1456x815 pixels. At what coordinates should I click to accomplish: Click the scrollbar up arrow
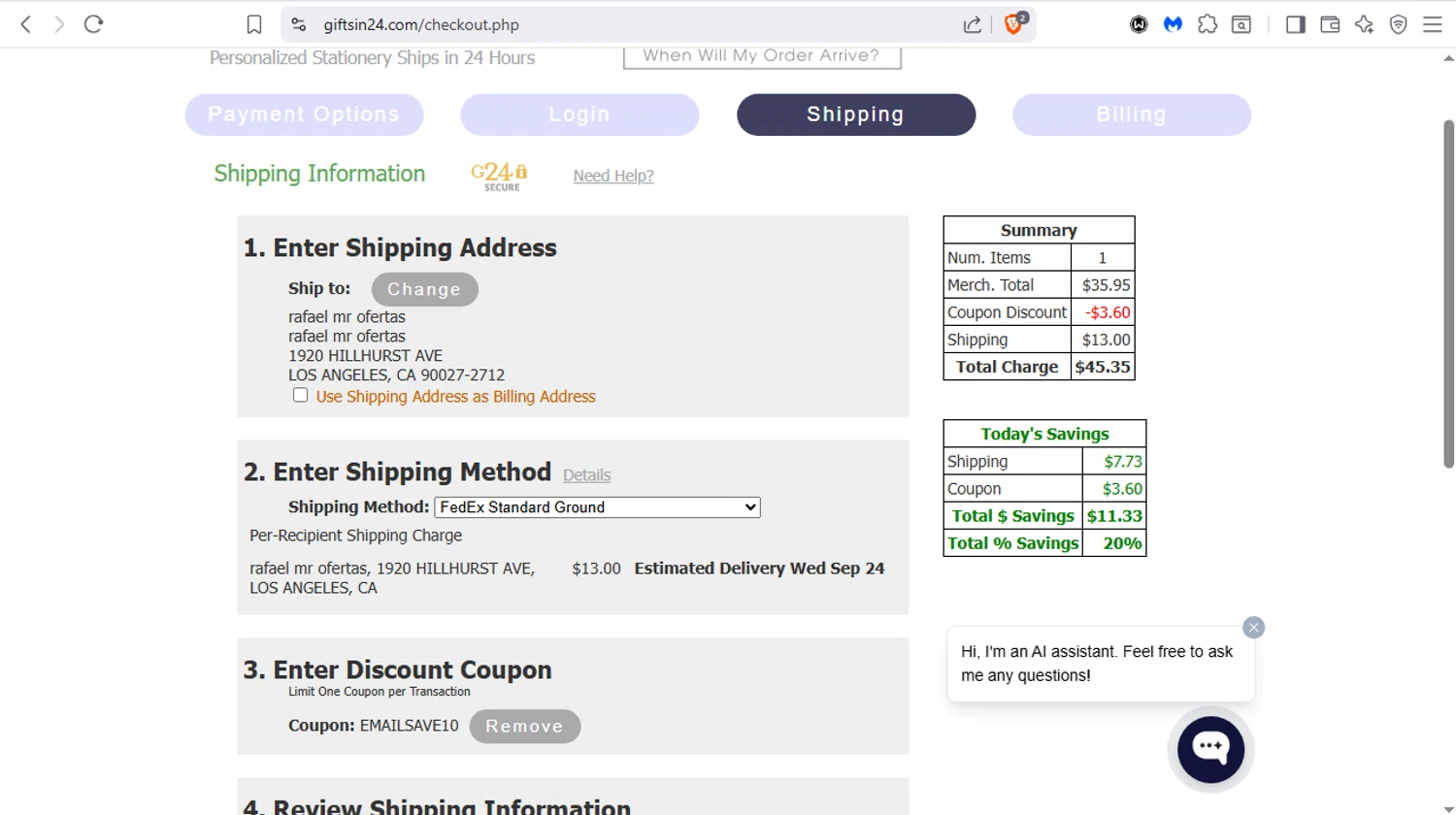click(1448, 58)
